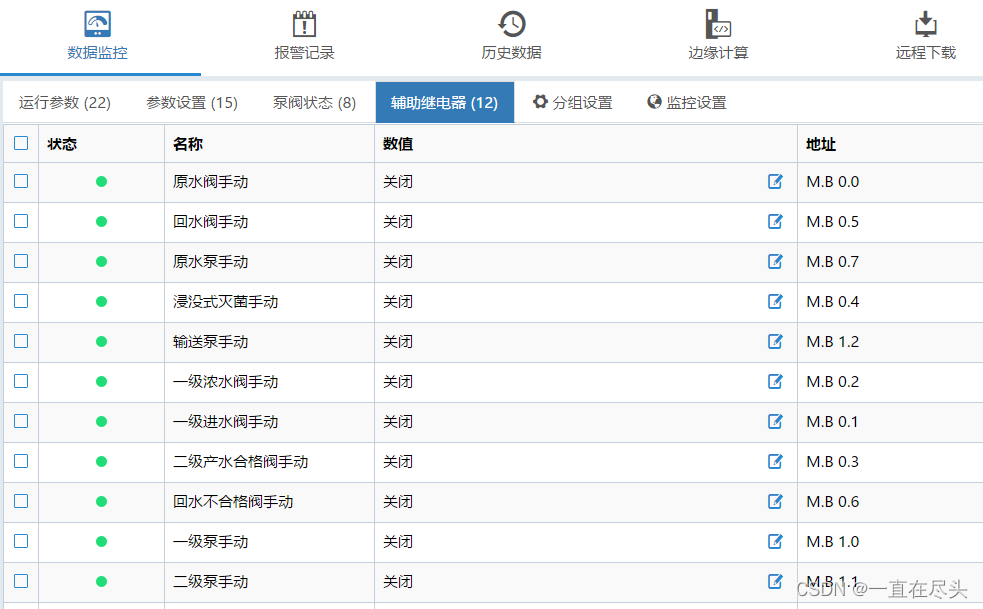
Task: Select the 辅助继电器 (12) tab
Action: (x=444, y=102)
